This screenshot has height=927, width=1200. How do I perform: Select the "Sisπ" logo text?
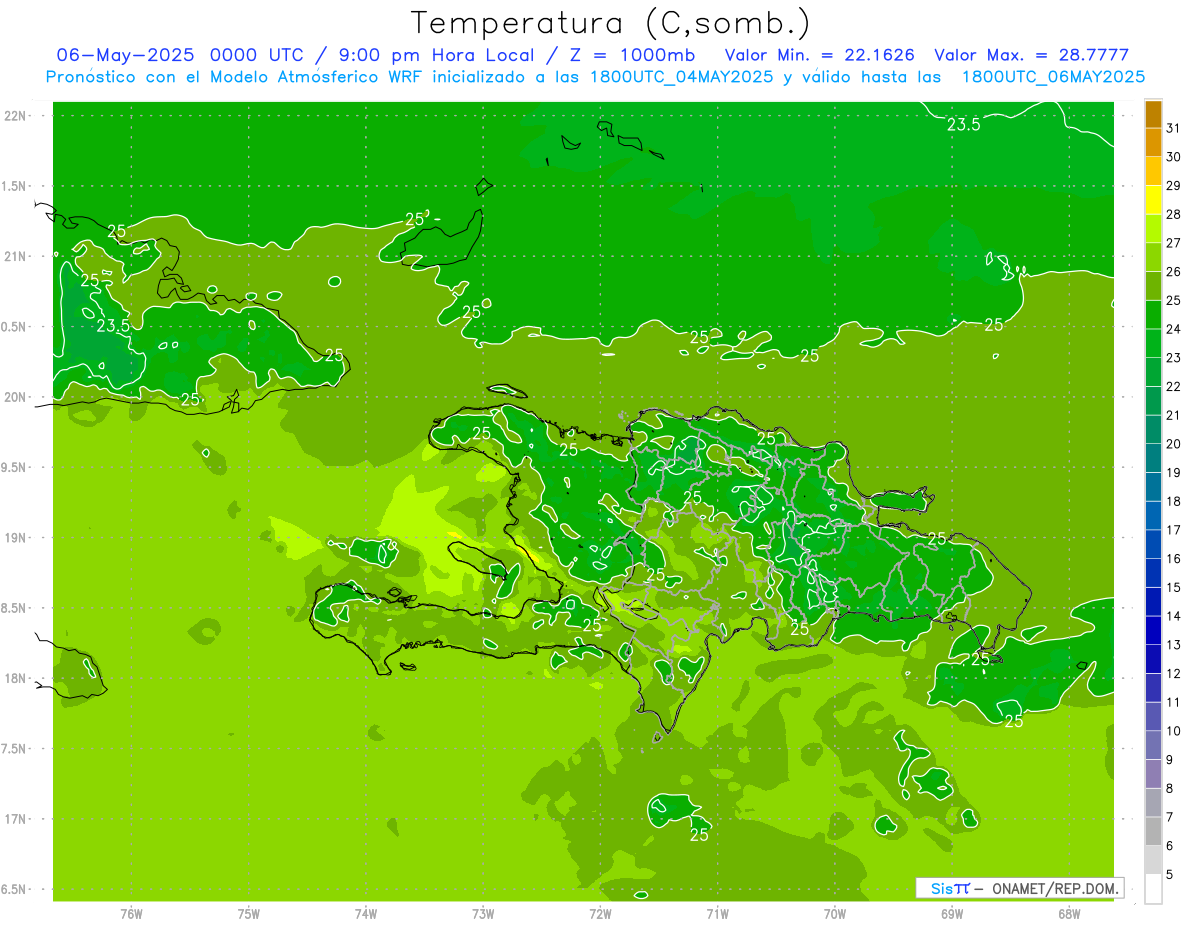(x=949, y=888)
